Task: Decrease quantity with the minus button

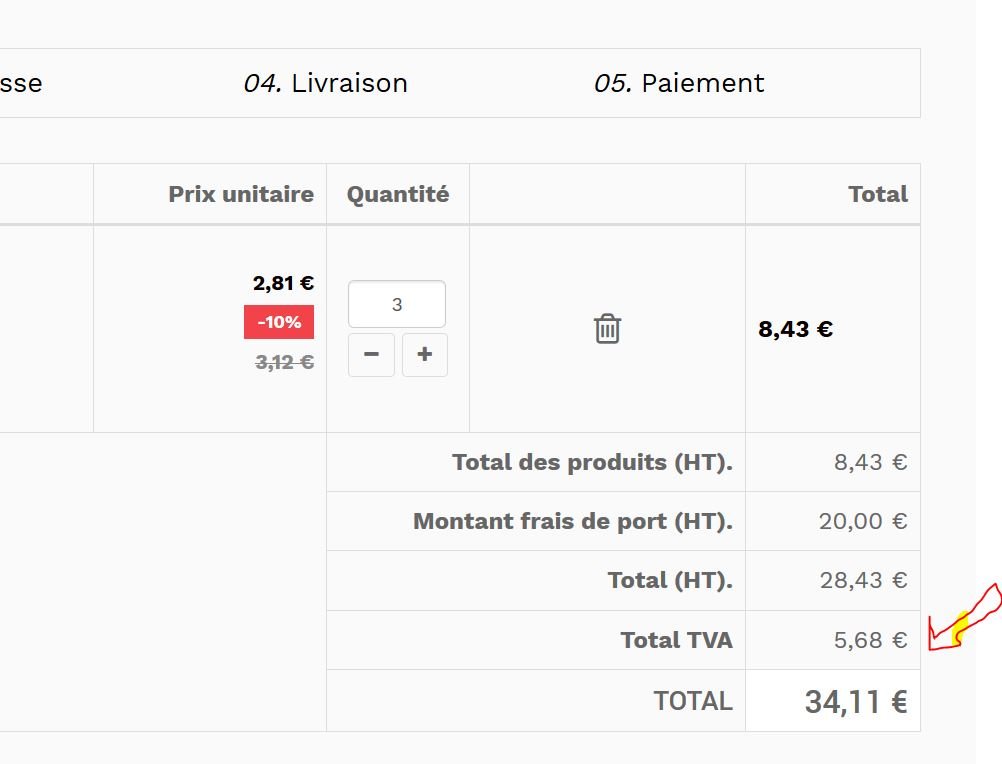Action: (371, 355)
